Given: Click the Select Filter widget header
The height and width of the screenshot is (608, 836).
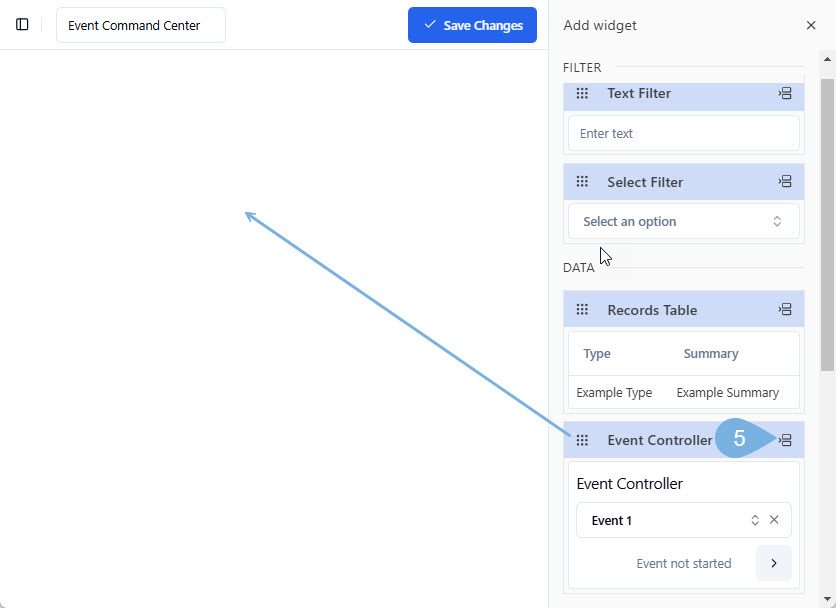Looking at the screenshot, I should tap(684, 182).
